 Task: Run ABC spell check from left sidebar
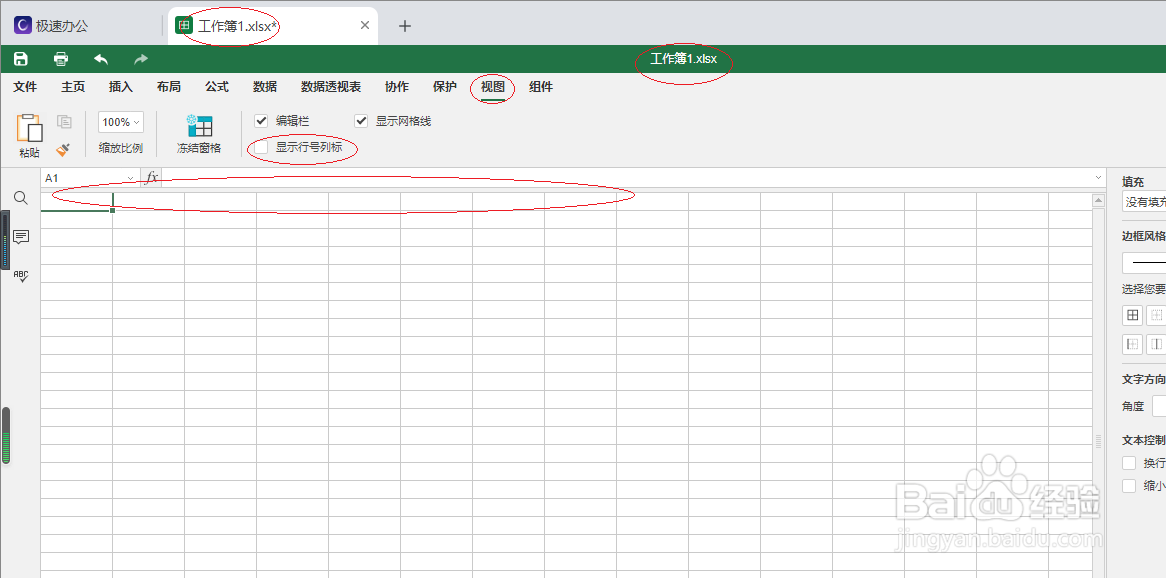pyautogui.click(x=21, y=276)
